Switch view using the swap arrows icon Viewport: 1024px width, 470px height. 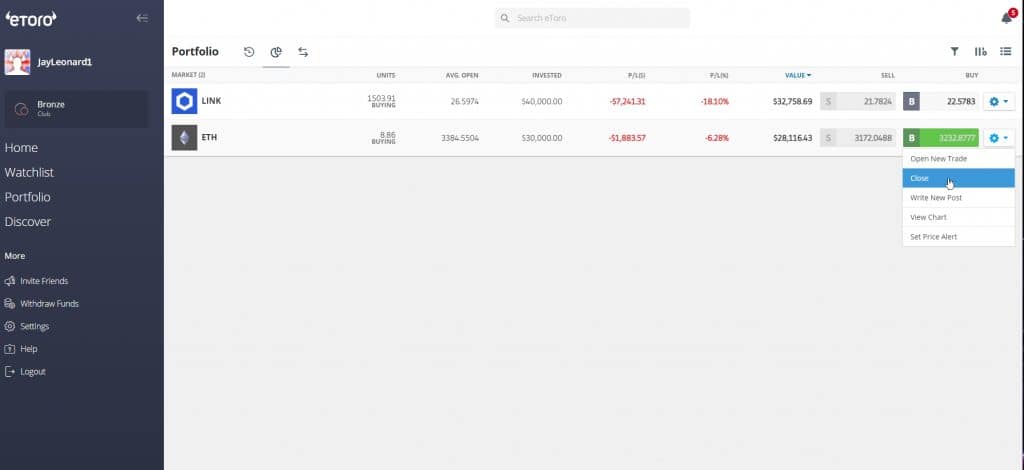[x=303, y=52]
